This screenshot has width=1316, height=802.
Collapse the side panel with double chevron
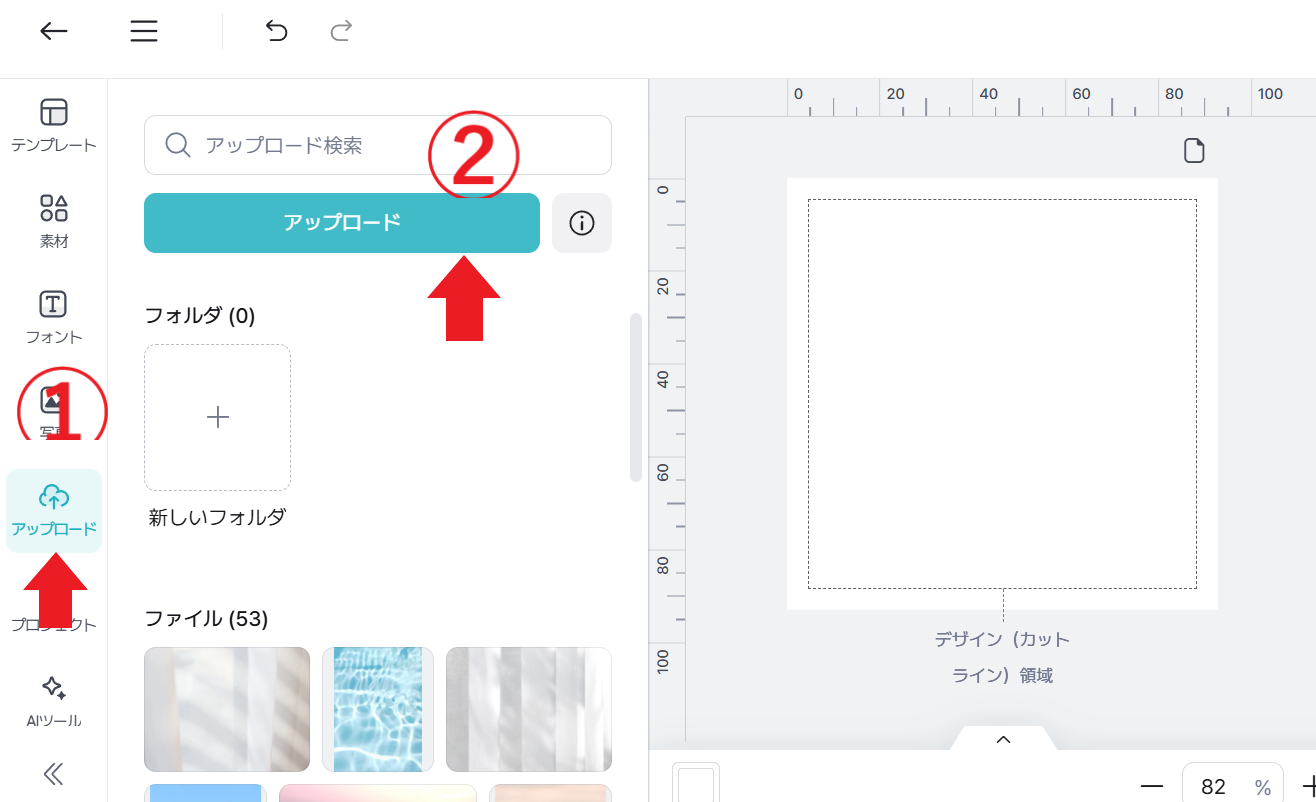(x=54, y=774)
